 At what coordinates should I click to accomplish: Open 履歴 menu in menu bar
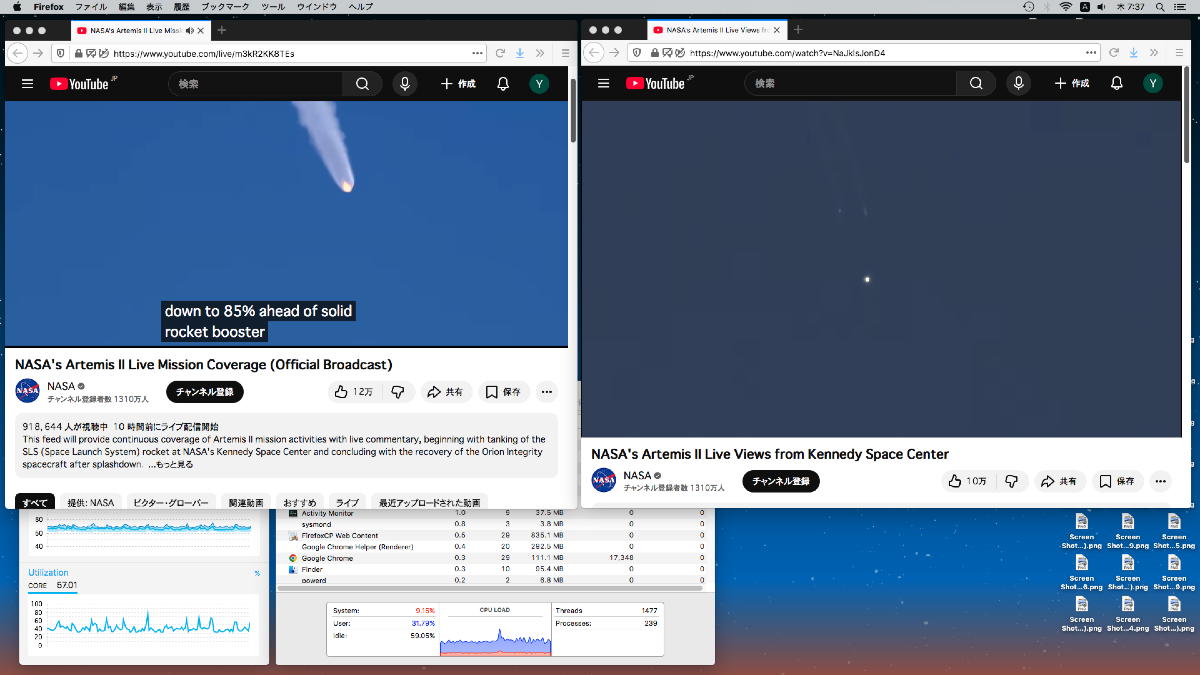[182, 7]
